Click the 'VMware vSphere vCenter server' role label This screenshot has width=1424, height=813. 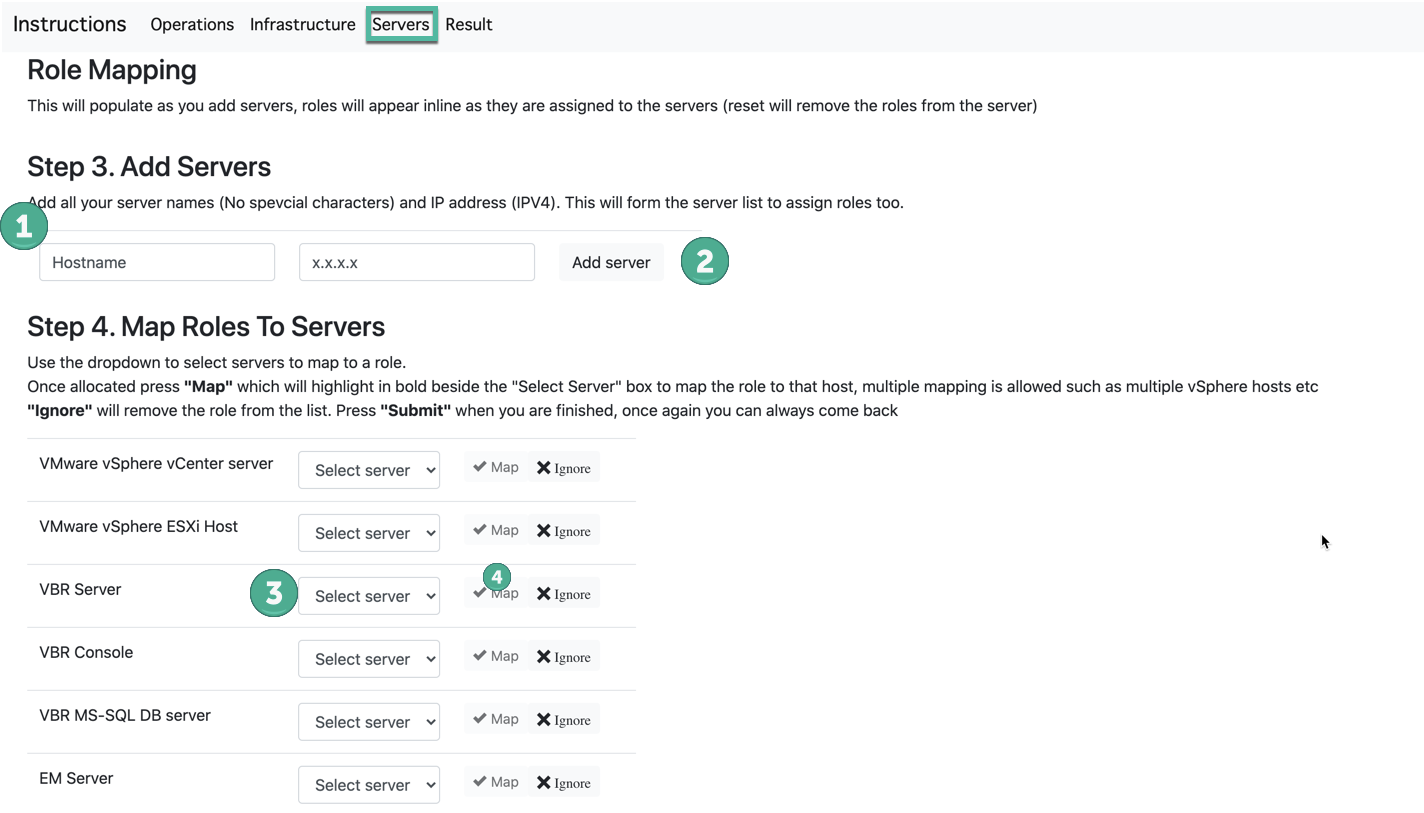click(156, 464)
